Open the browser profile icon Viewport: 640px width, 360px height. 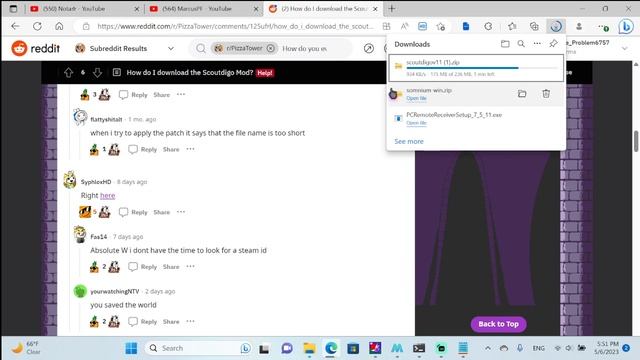pyautogui.click(x=579, y=27)
